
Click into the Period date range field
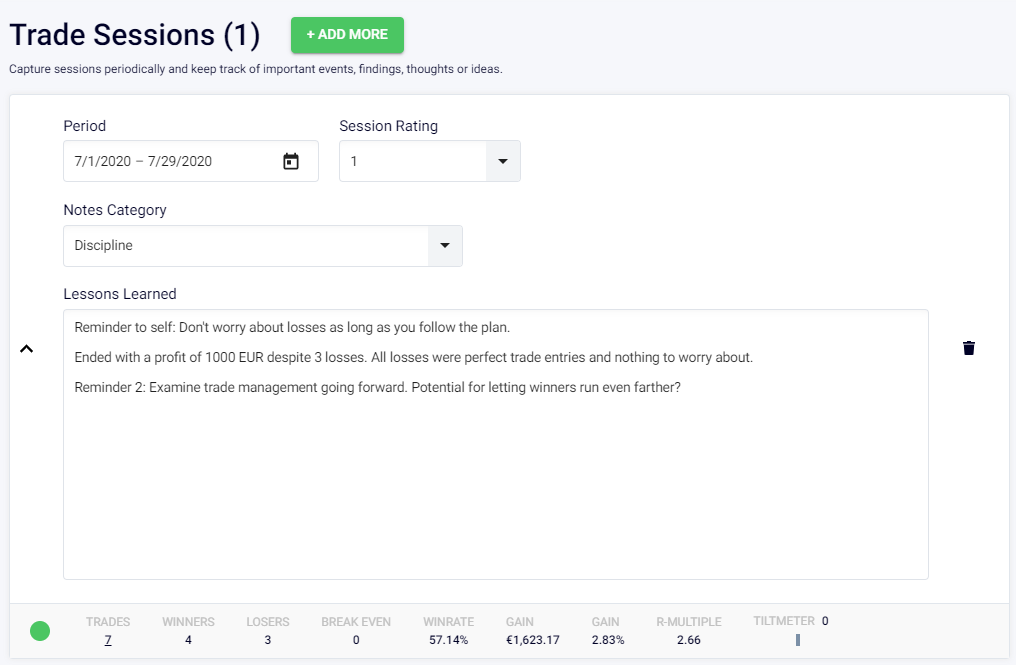190,161
